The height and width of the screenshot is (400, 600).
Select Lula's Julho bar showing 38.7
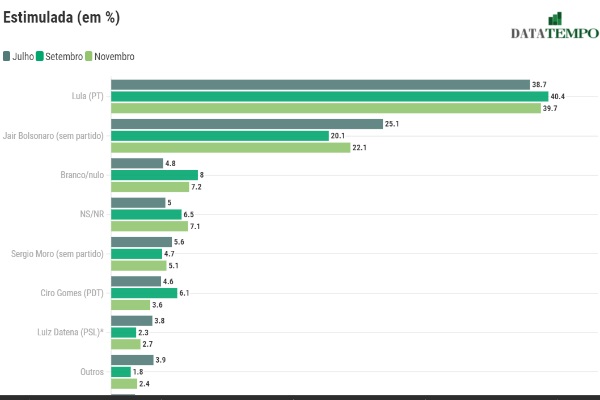pyautogui.click(x=320, y=85)
